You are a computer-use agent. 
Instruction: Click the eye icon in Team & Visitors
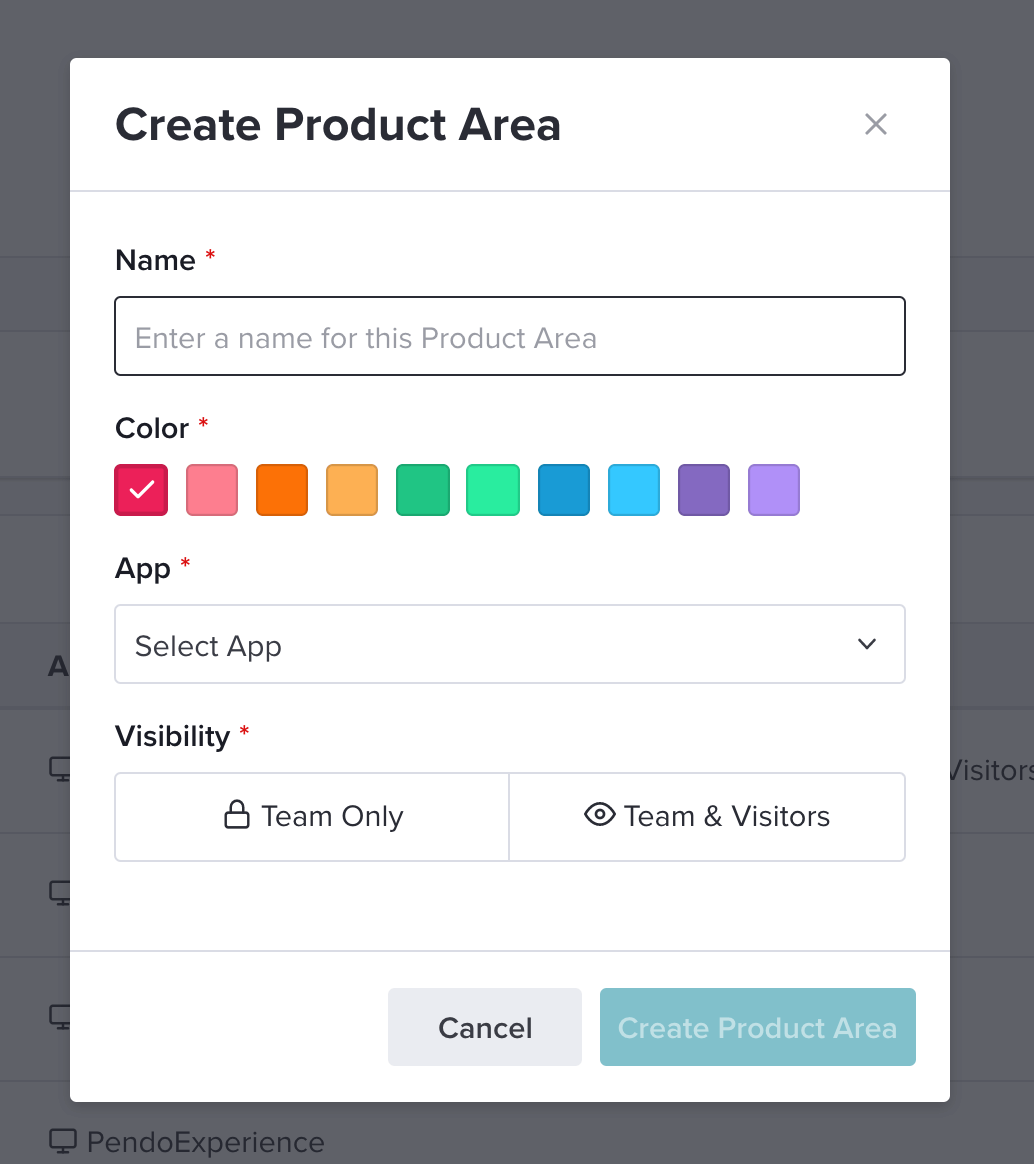pyautogui.click(x=600, y=814)
